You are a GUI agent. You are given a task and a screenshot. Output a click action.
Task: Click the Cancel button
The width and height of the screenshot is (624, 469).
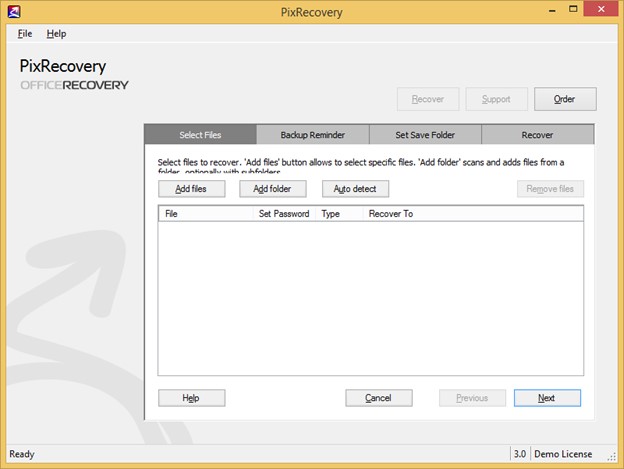(379, 398)
